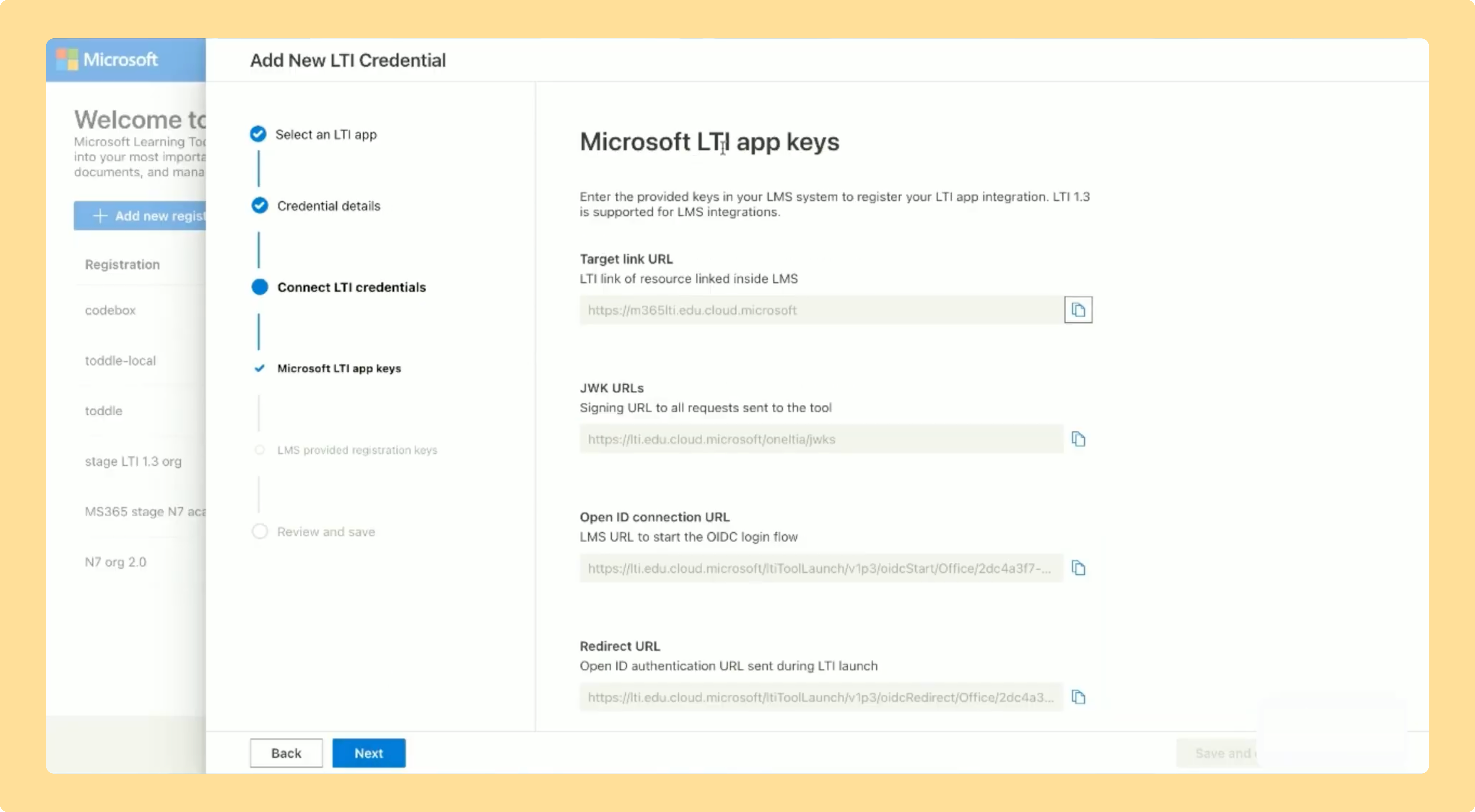The image size is (1475, 812).
Task: Click the Select an LTI app checkmark
Action: (258, 134)
